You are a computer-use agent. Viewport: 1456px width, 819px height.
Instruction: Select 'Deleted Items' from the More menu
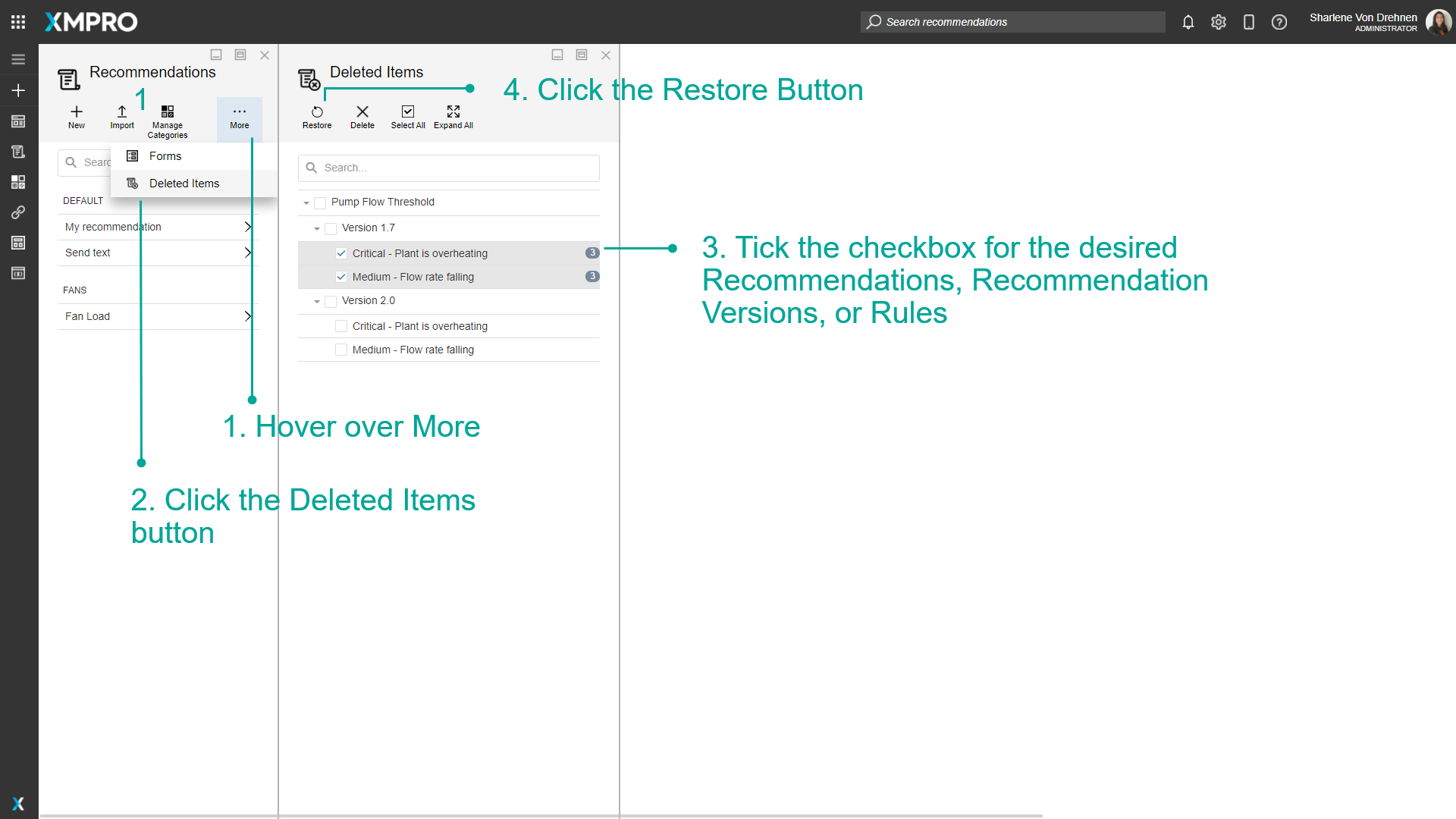click(x=184, y=183)
